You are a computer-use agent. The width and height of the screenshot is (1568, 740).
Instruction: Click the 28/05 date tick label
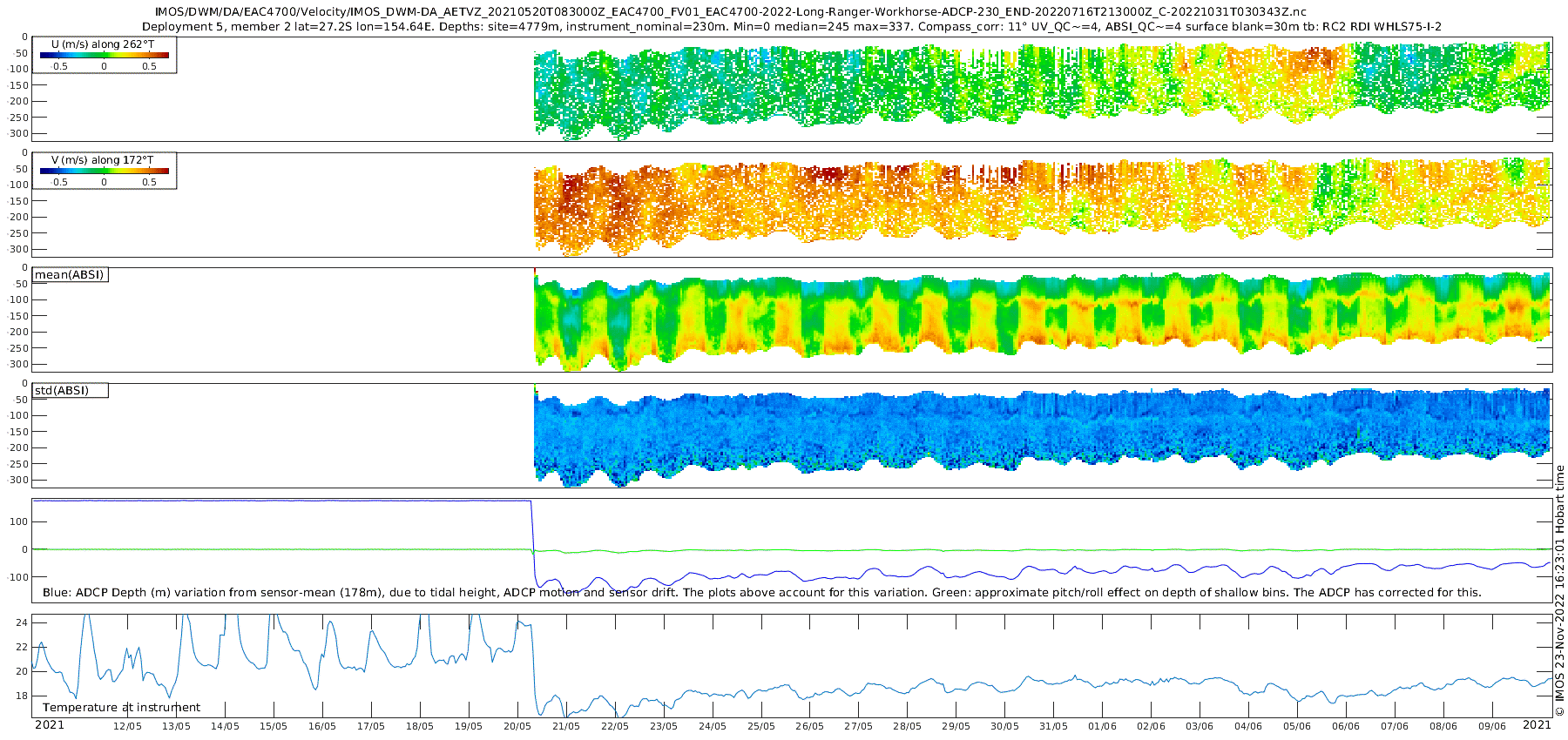click(x=908, y=726)
